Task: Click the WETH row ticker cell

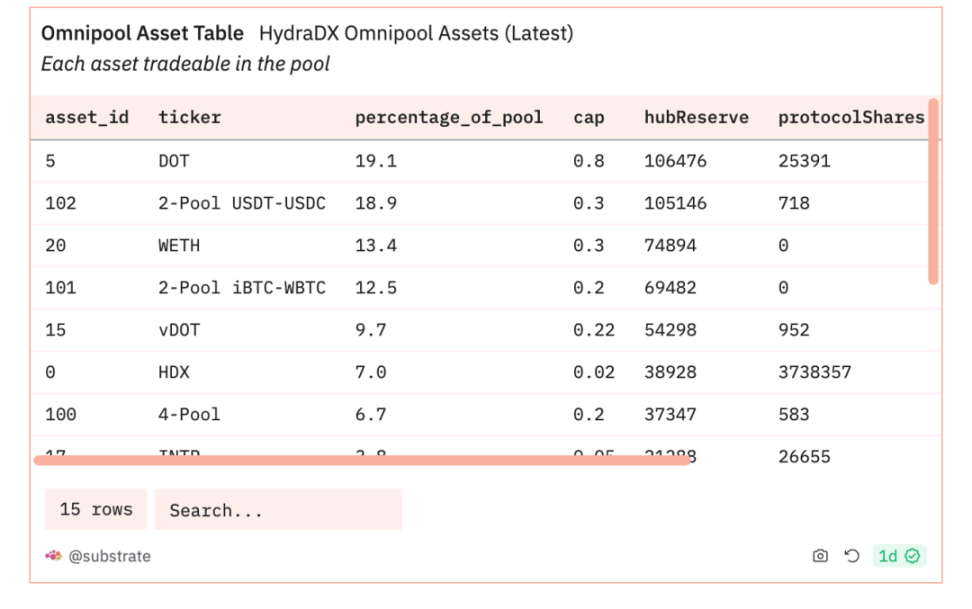Action: tap(179, 245)
